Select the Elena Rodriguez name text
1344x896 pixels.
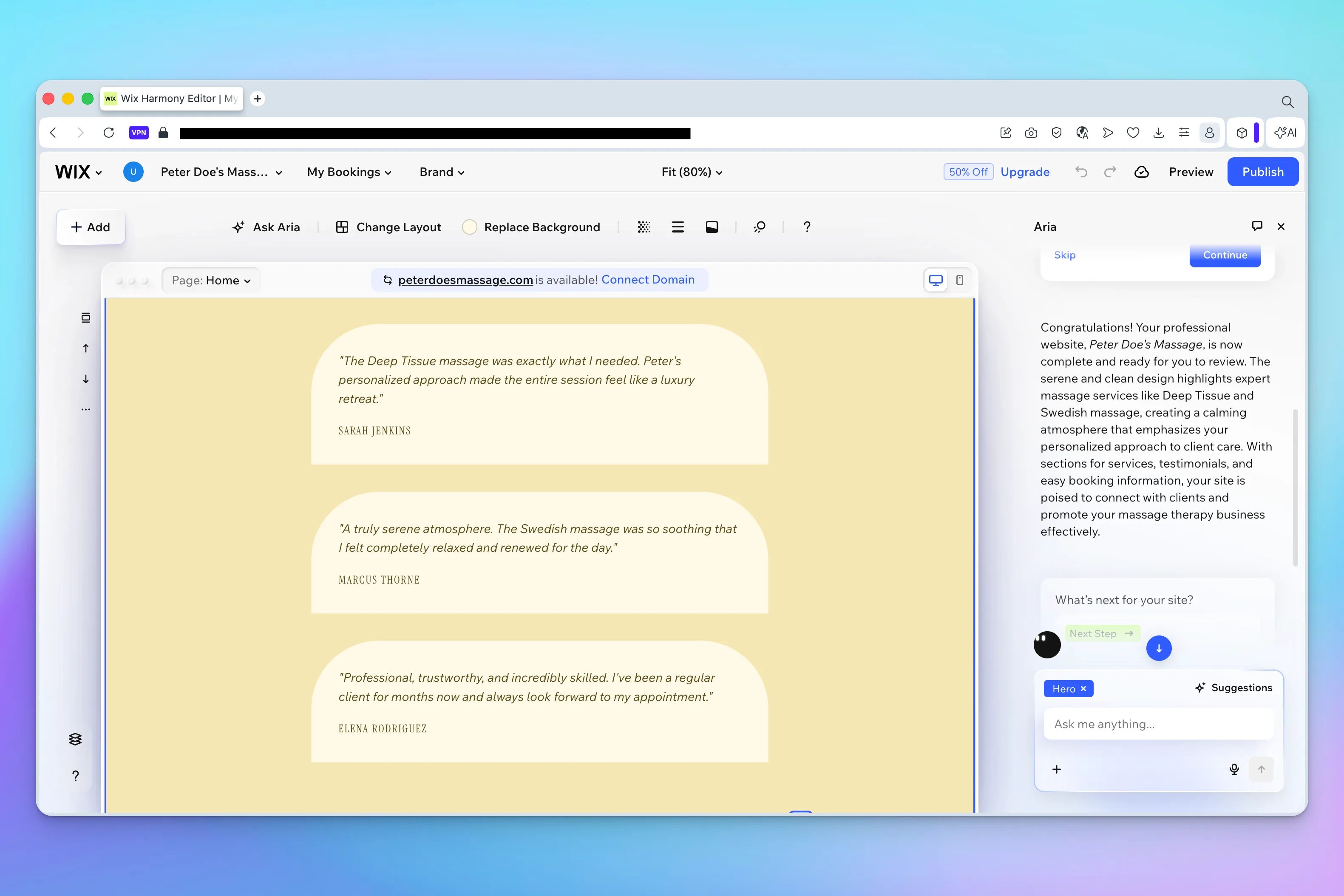pyautogui.click(x=382, y=729)
